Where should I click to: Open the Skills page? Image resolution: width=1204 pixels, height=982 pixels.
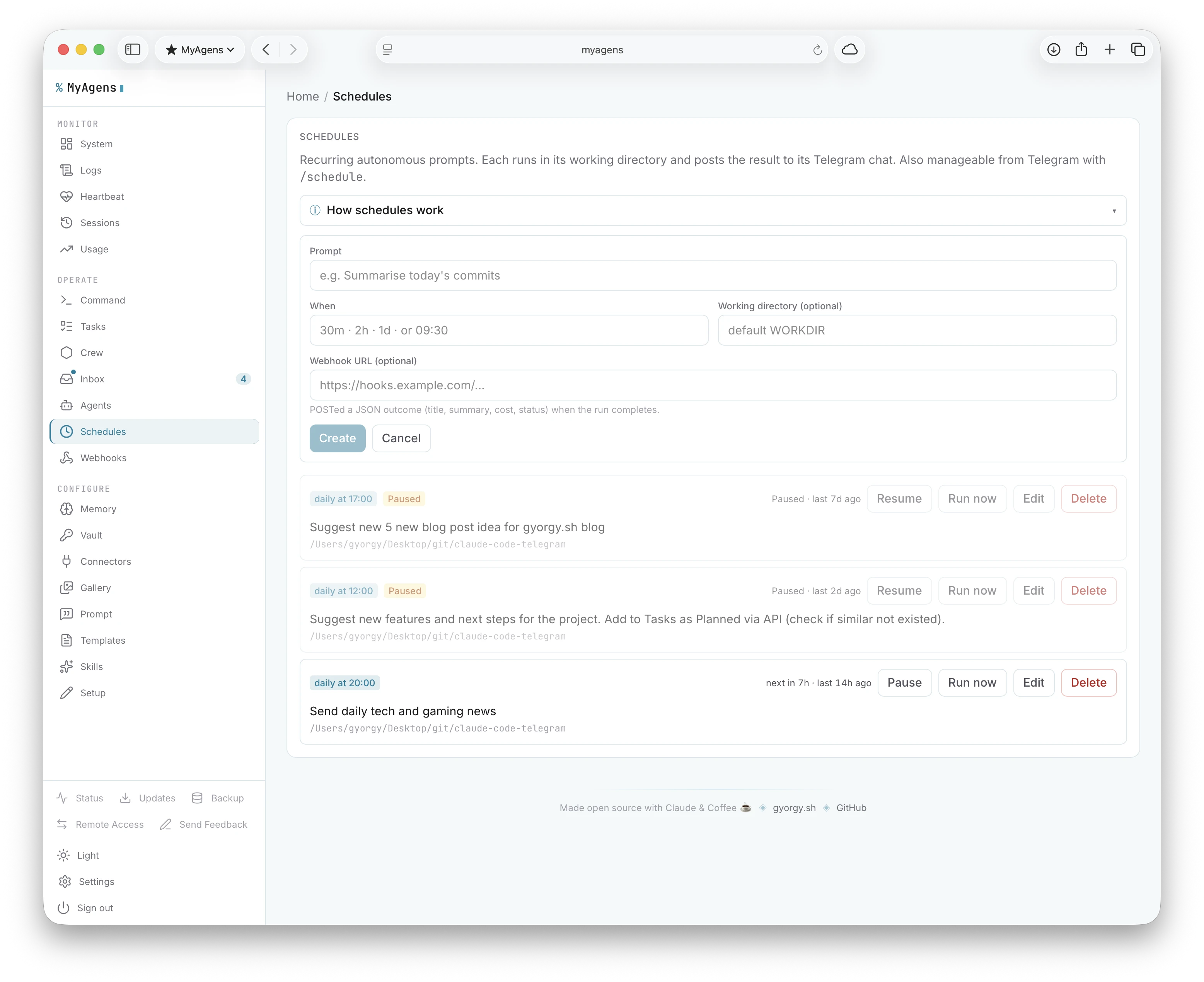pyautogui.click(x=154, y=667)
